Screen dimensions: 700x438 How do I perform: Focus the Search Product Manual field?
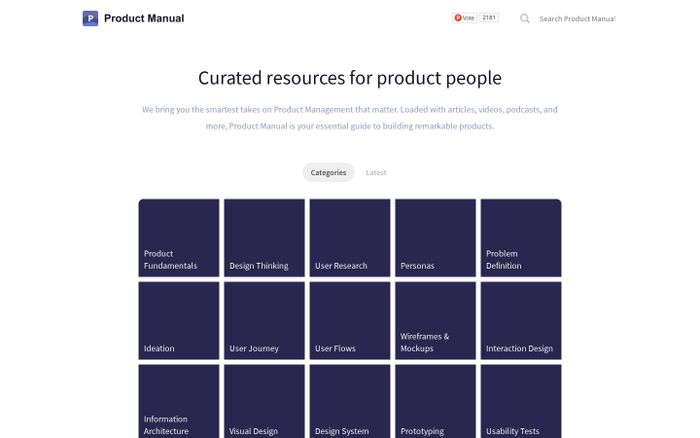(577, 19)
